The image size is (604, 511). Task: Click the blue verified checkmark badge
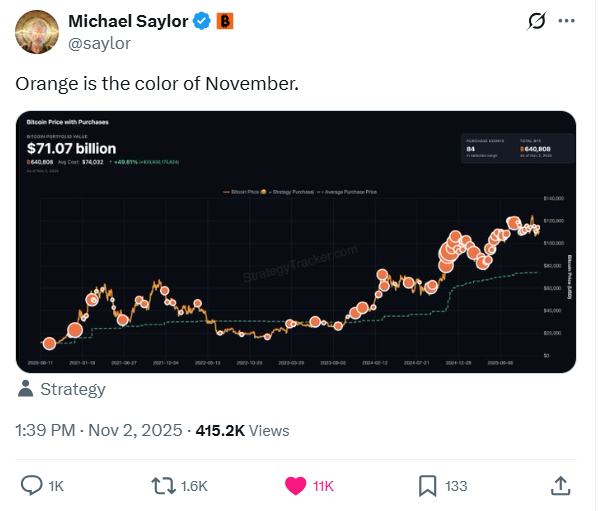pyautogui.click(x=200, y=21)
